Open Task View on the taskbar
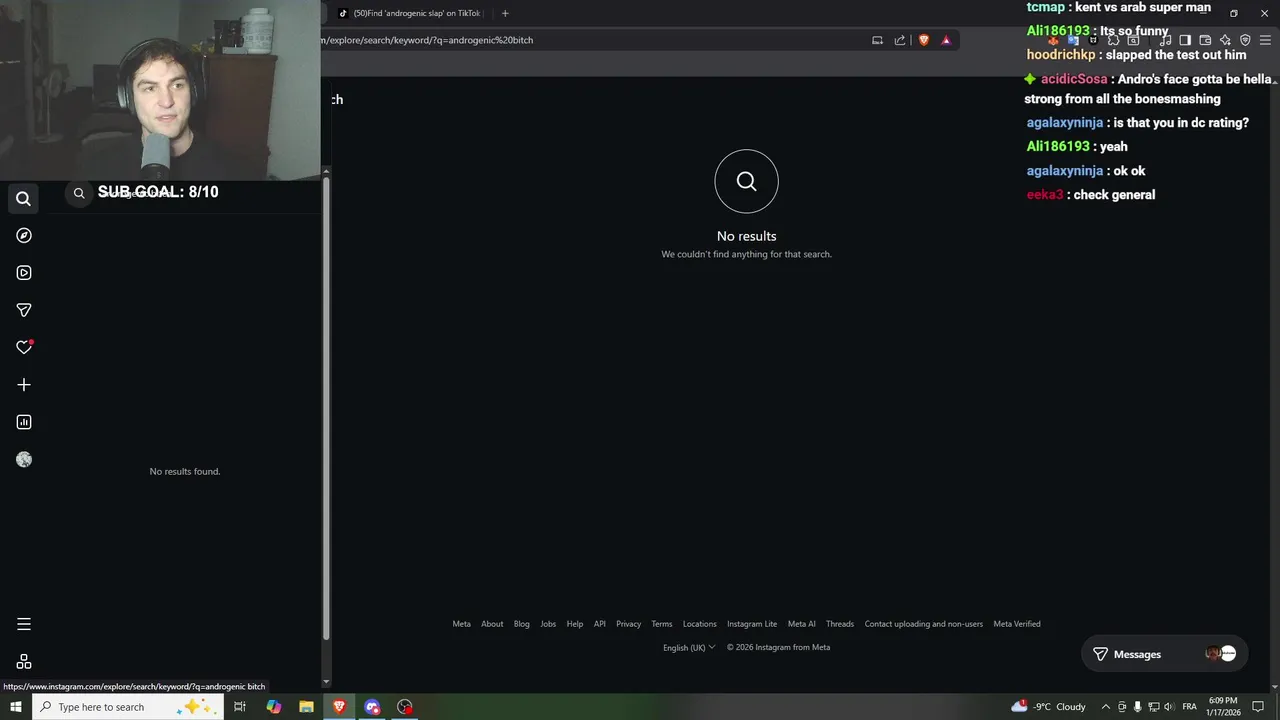This screenshot has height=720, width=1280. tap(240, 707)
